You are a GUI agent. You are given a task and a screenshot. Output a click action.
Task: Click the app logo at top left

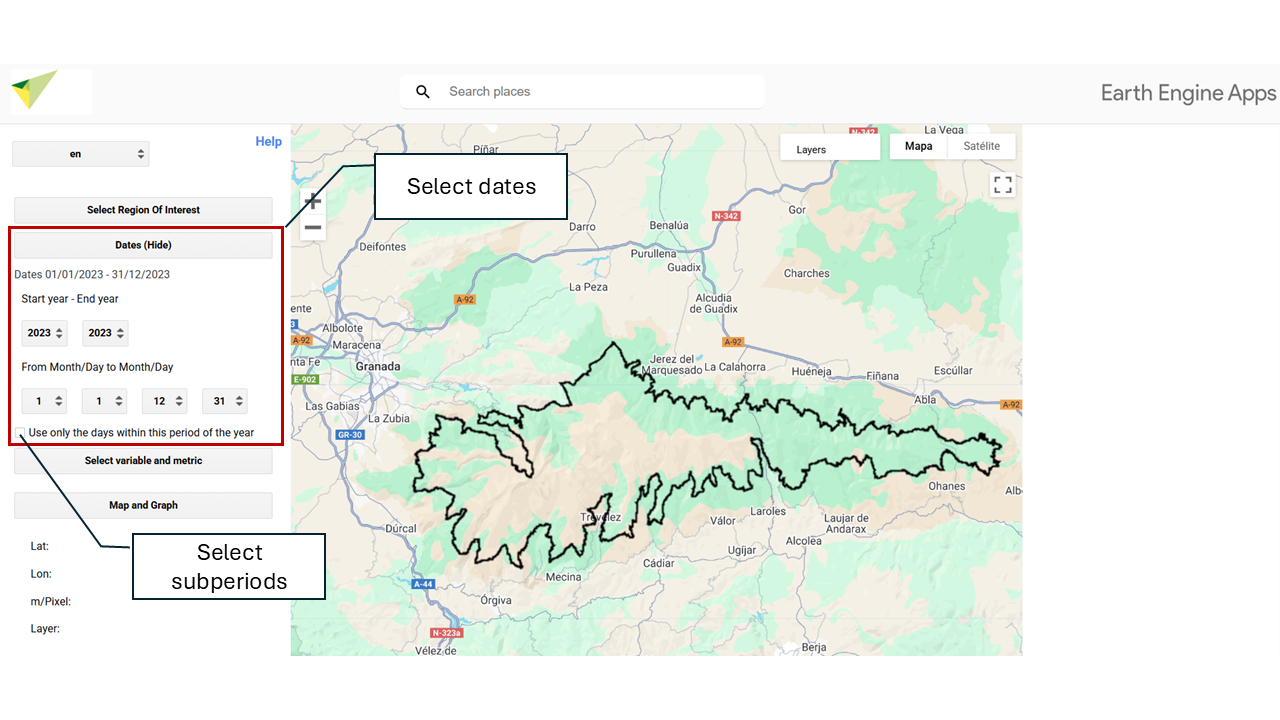point(35,91)
